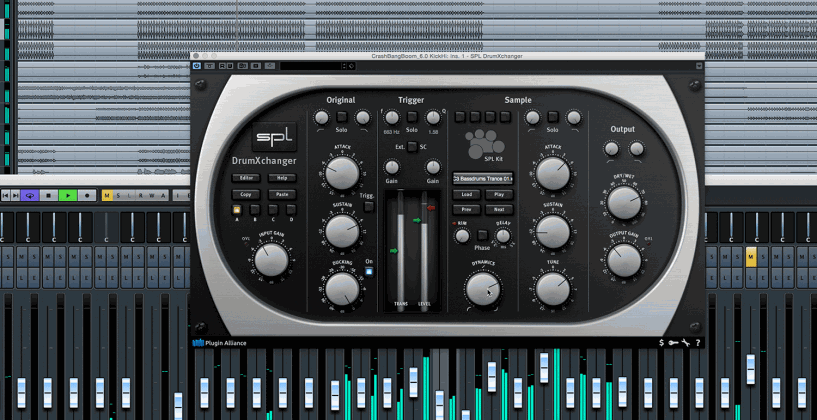The image size is (817, 420).
Task: Toggle the plugin bypass power icon
Action: click(196, 66)
